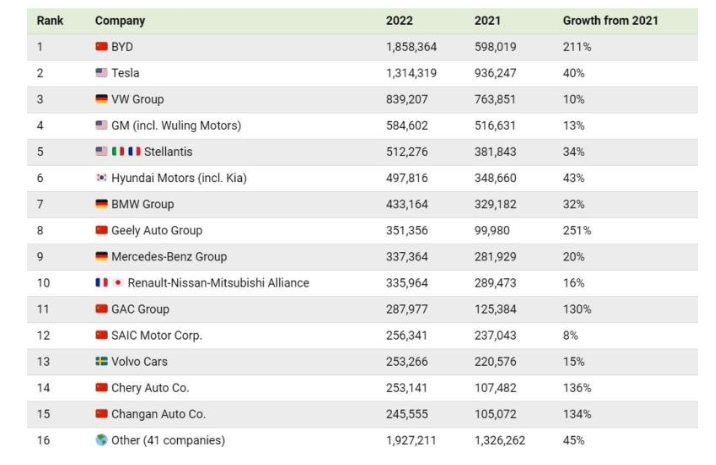Click the China flag beside Geely Auto Group
This screenshot has height=465, width=716.
[101, 230]
